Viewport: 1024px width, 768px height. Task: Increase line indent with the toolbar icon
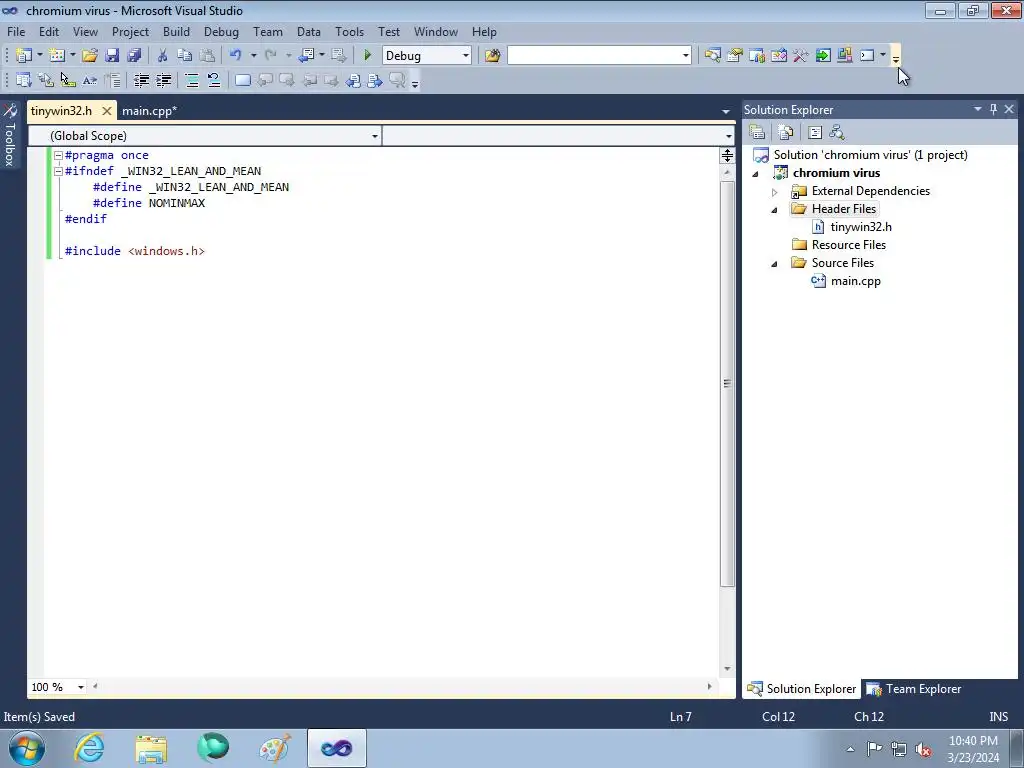(163, 80)
